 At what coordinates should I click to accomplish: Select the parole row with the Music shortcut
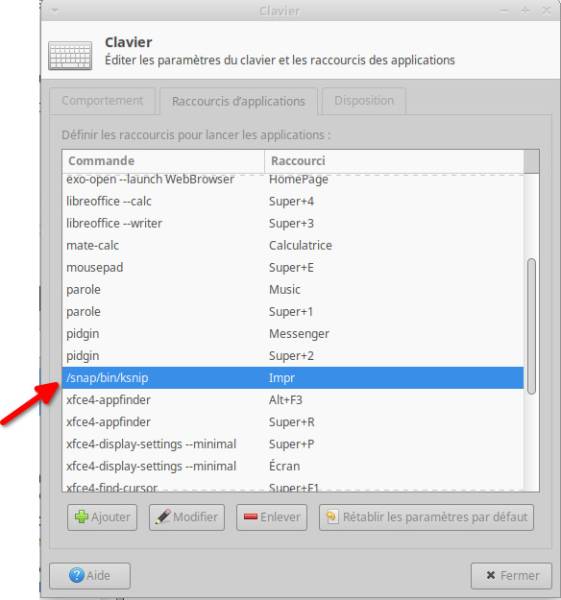click(x=293, y=290)
